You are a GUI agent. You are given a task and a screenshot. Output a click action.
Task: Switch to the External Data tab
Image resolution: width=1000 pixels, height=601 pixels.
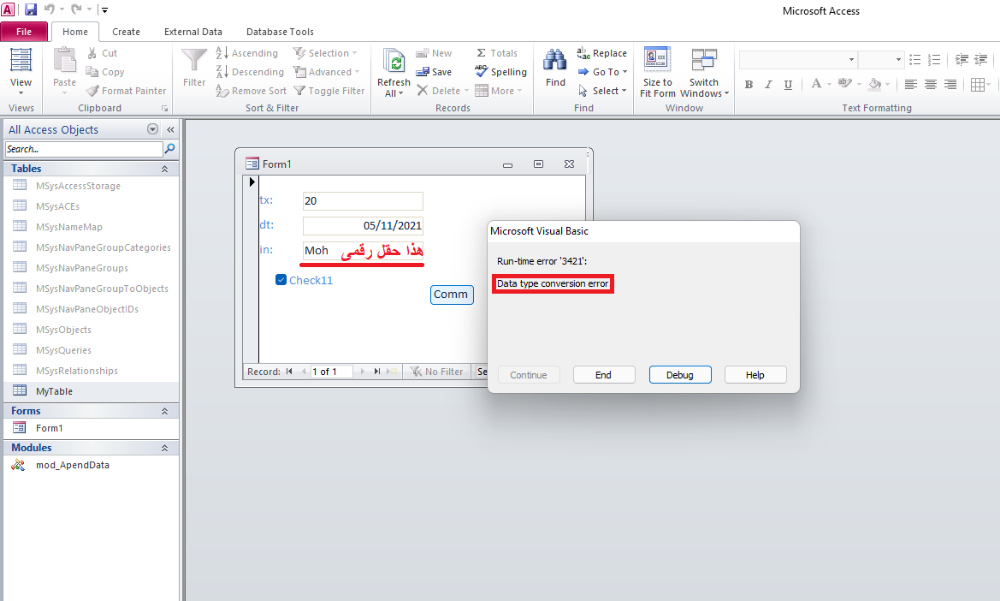(x=193, y=31)
